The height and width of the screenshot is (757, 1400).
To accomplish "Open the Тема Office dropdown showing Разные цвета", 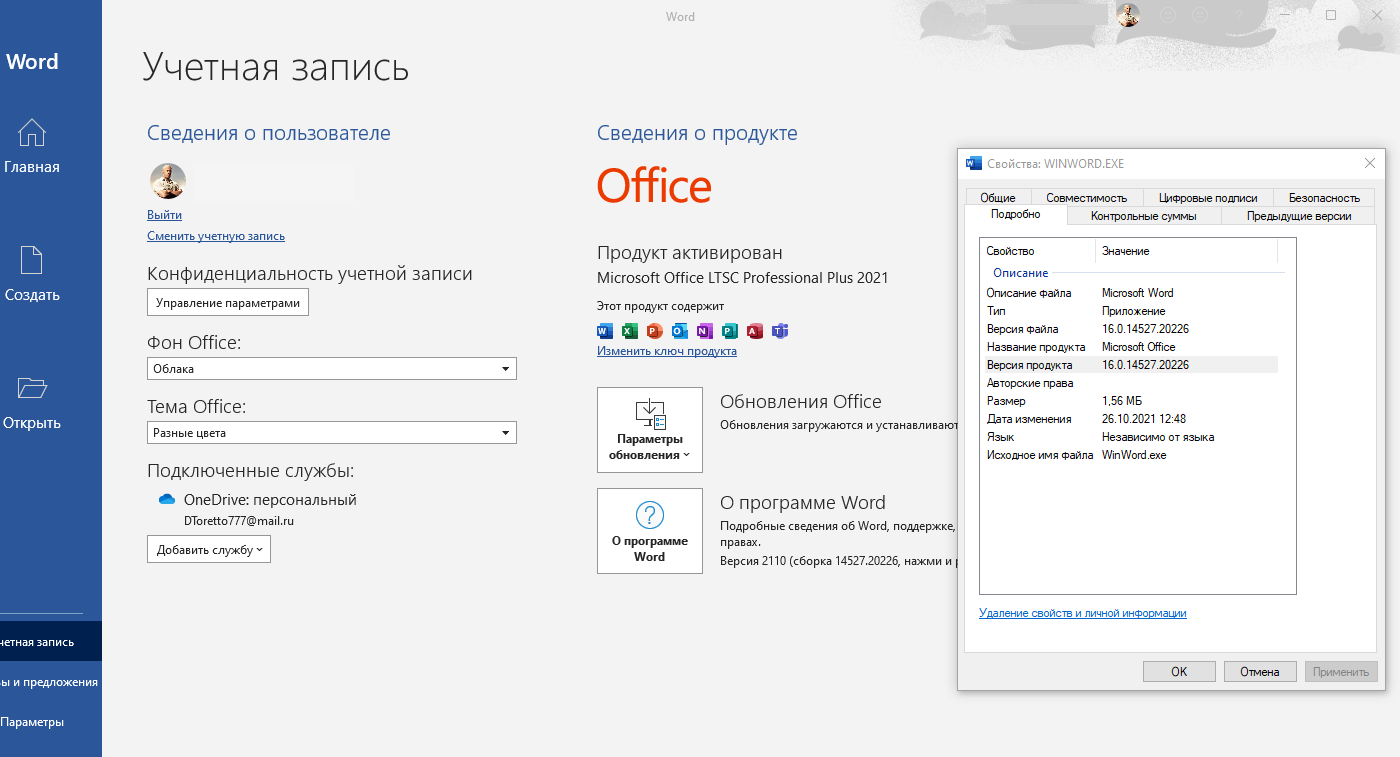I will (332, 433).
